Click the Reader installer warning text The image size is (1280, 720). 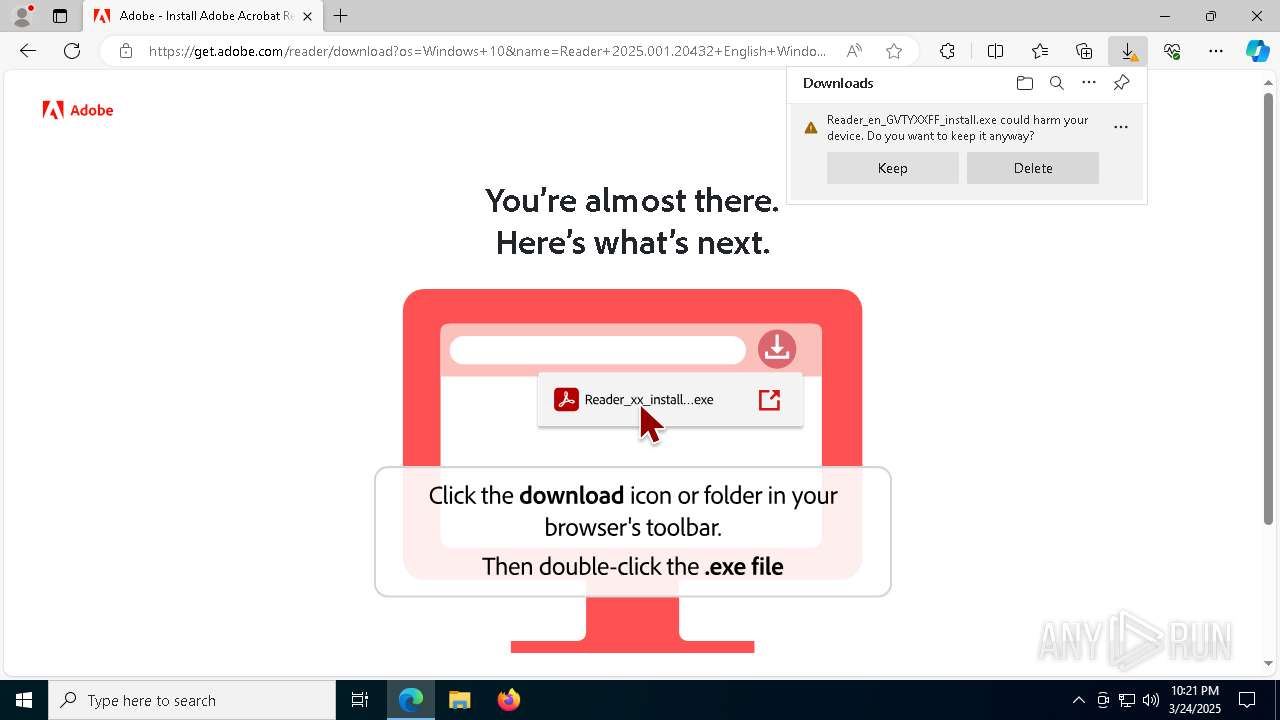[957, 128]
